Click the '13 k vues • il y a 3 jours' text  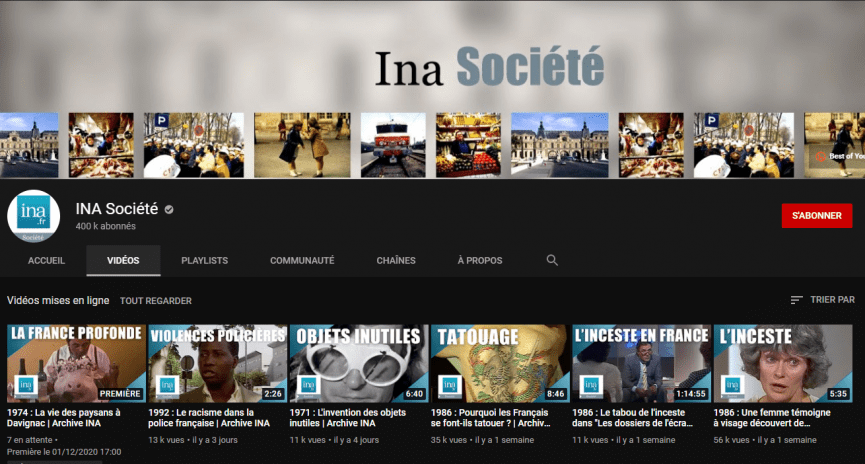point(193,440)
